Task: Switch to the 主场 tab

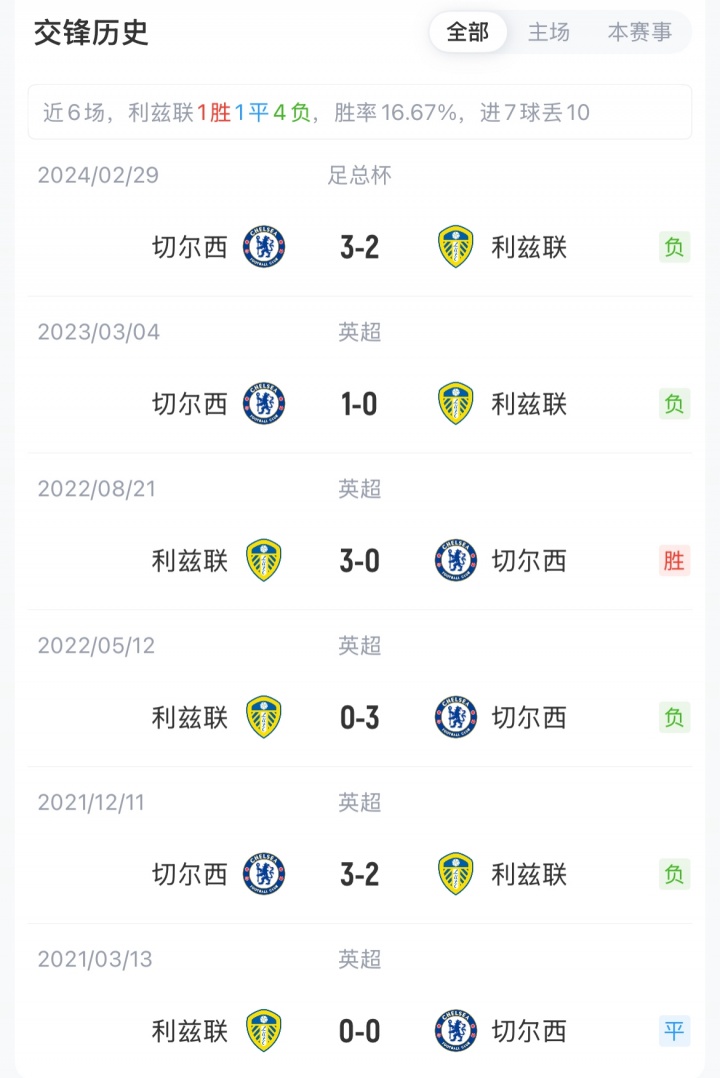Action: click(x=549, y=32)
